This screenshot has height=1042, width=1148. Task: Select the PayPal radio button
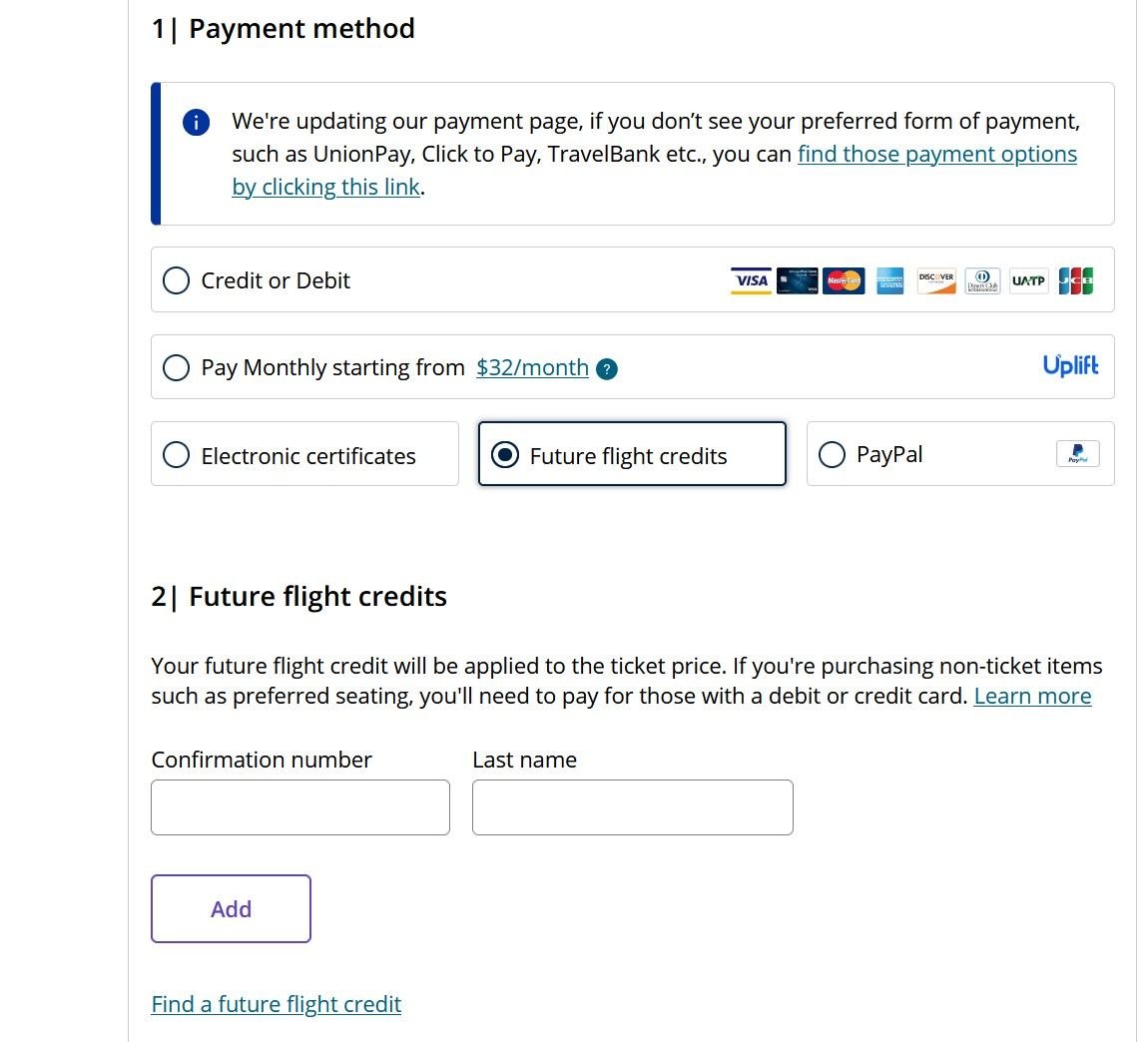832,455
